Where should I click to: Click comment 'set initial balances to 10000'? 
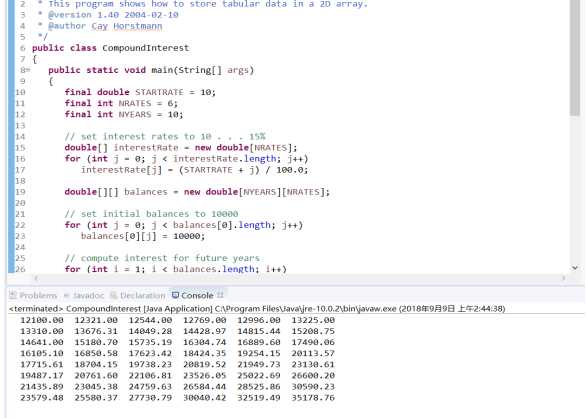tap(151, 214)
